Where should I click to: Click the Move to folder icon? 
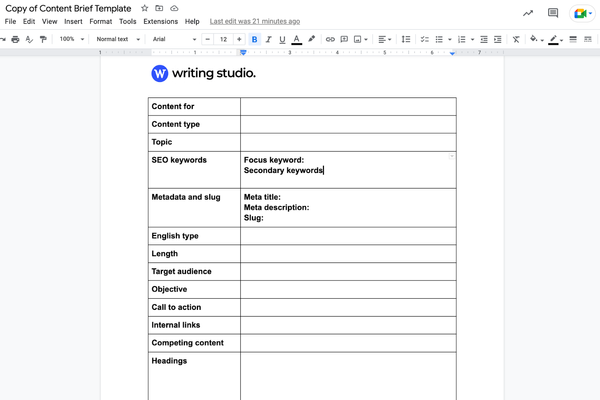pyautogui.click(x=159, y=8)
